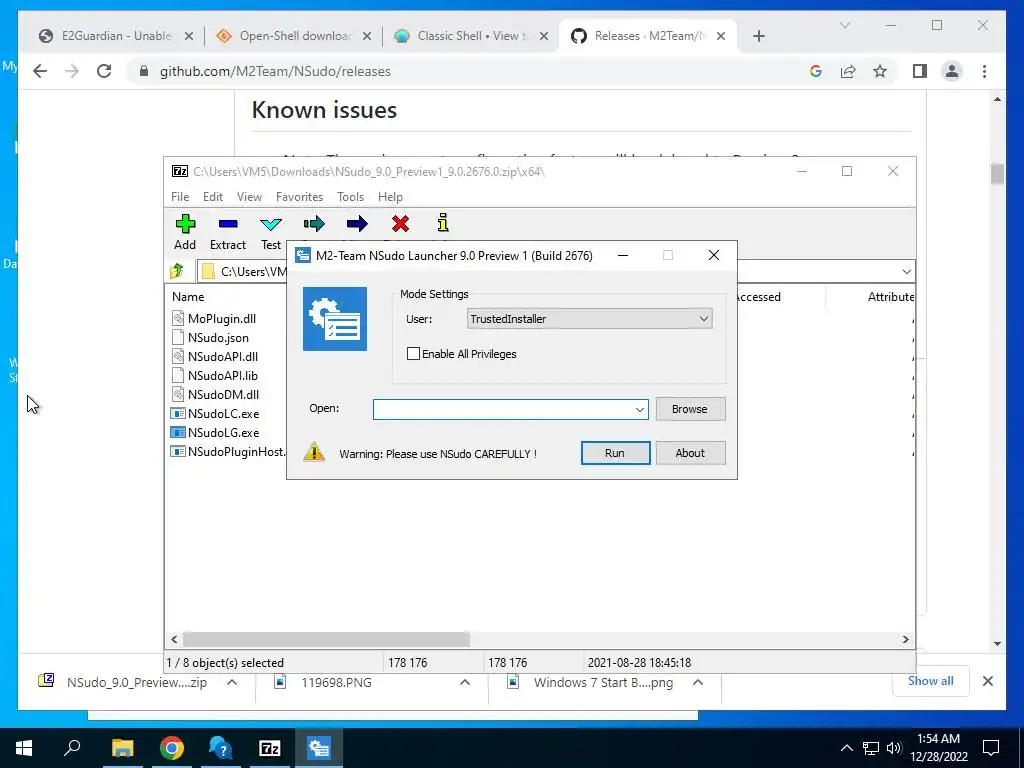Click Show all downloads link

pyautogui.click(x=930, y=681)
